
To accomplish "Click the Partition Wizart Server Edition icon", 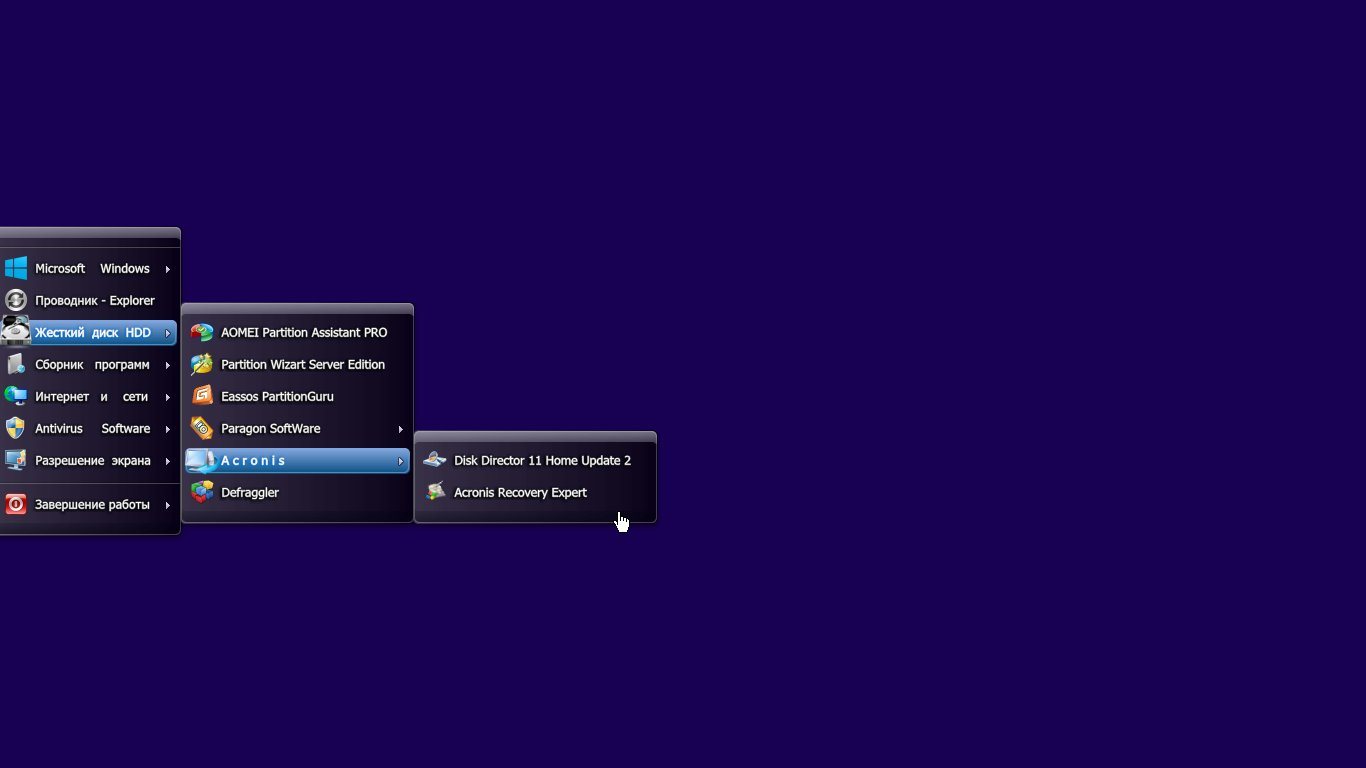I will point(202,364).
